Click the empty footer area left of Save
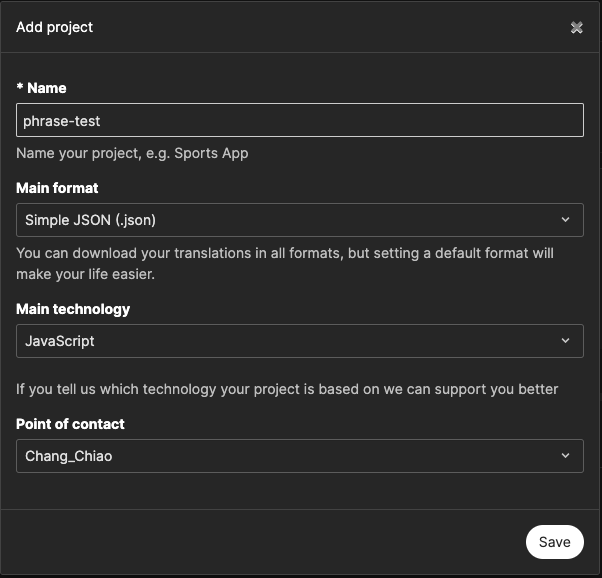The height and width of the screenshot is (578, 602). 260,542
